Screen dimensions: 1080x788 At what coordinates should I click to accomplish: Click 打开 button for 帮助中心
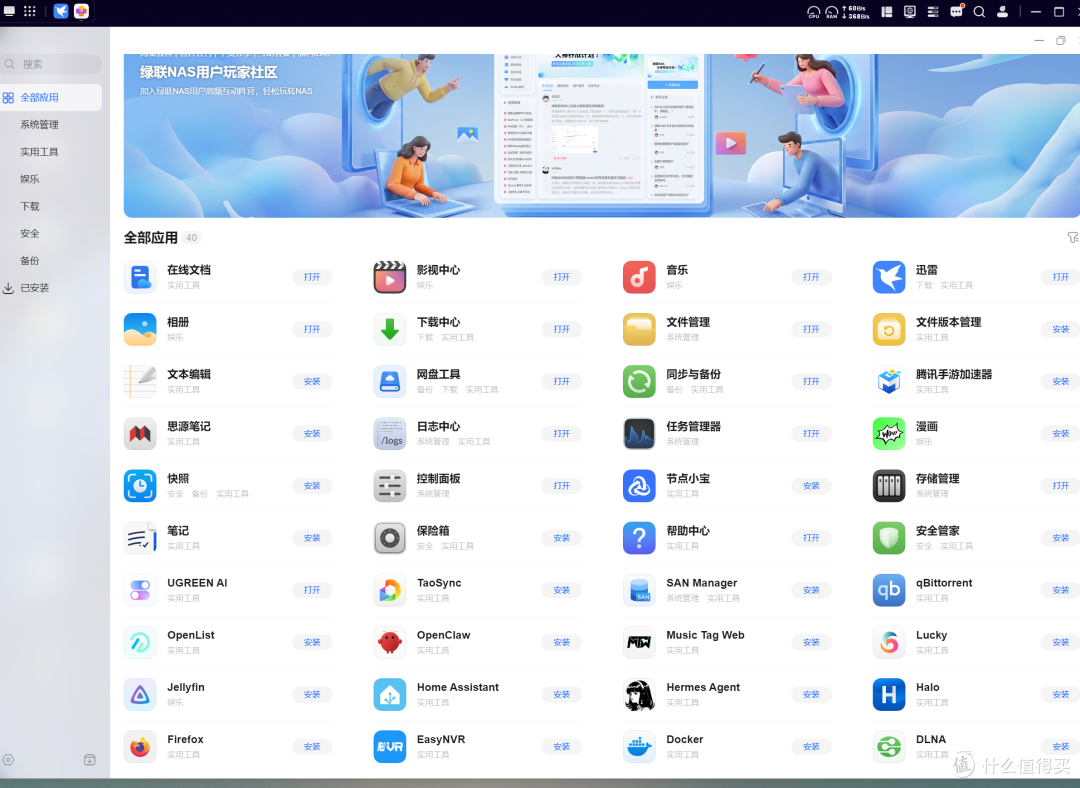(x=811, y=538)
